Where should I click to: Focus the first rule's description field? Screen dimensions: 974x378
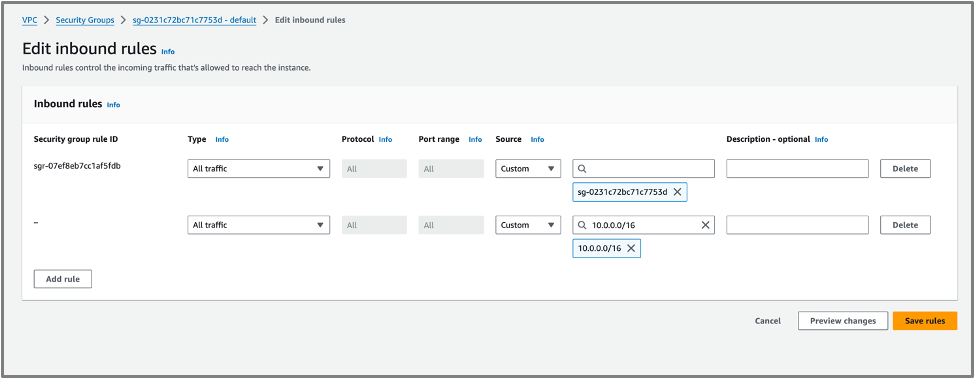coord(797,169)
